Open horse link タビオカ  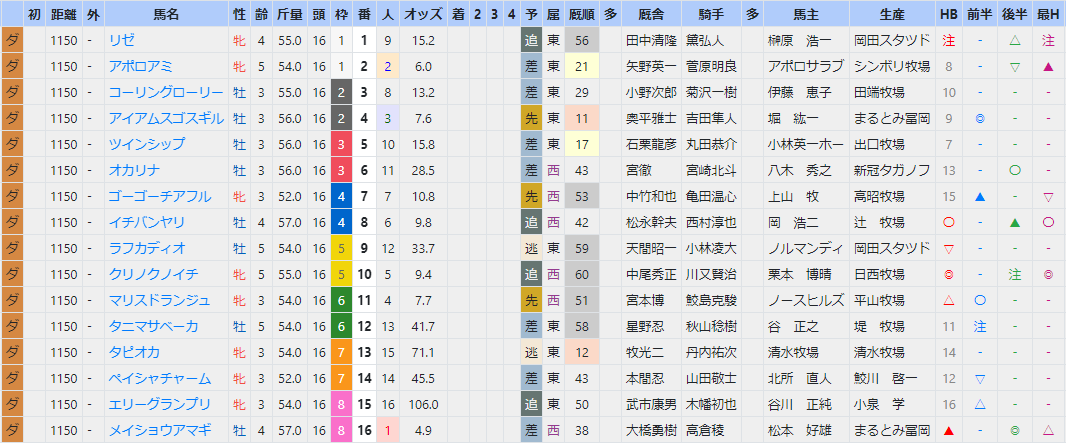point(135,352)
